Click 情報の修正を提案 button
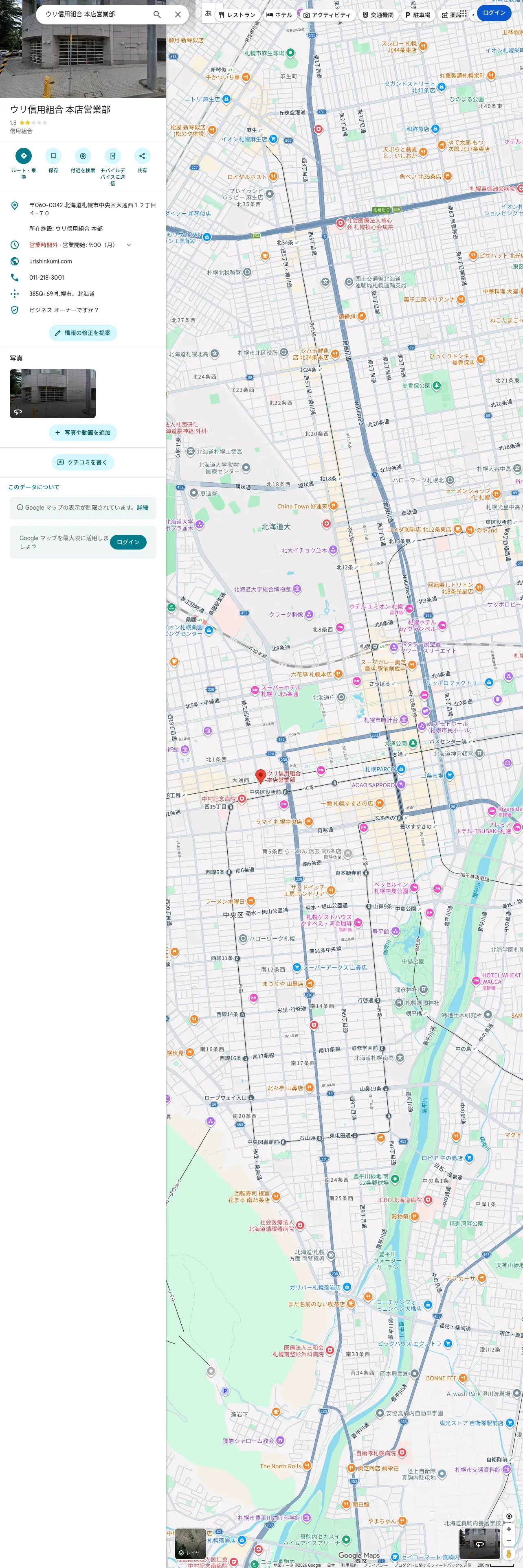The height and width of the screenshot is (1568, 523). (x=83, y=333)
